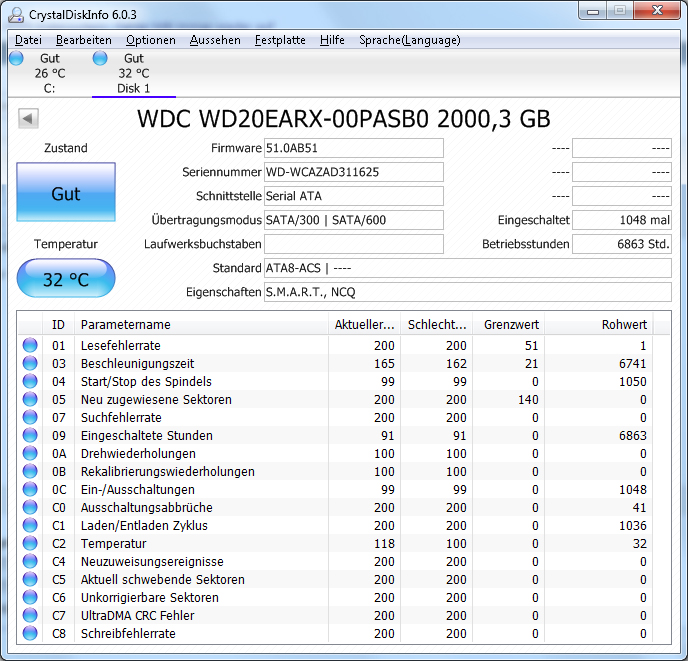Click the Schlecht... column header
Viewport: 688px width, 661px height.
pos(437,324)
